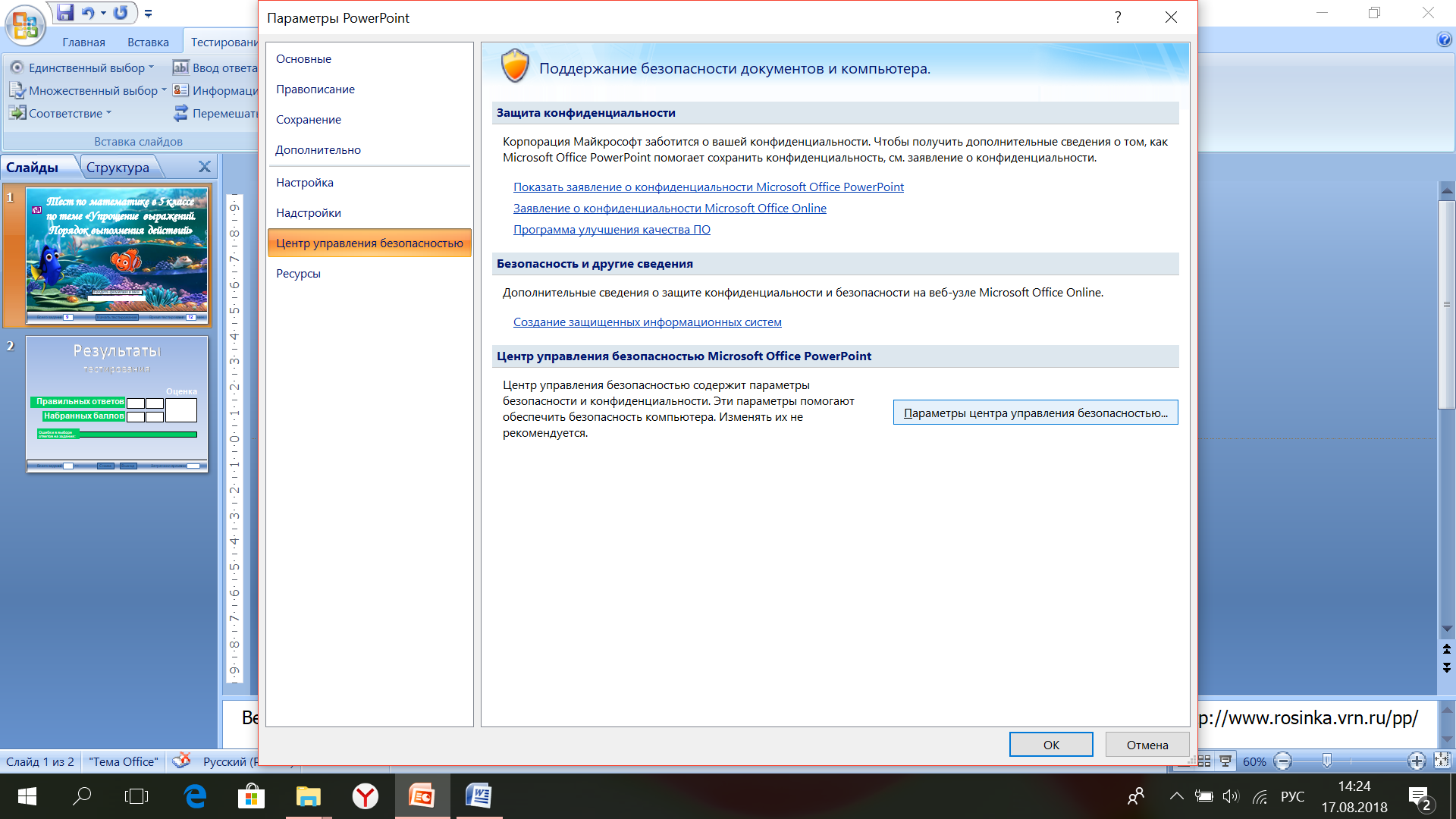This screenshot has height=819, width=1456.
Task: Click the Undo arrow icon
Action: click(88, 13)
